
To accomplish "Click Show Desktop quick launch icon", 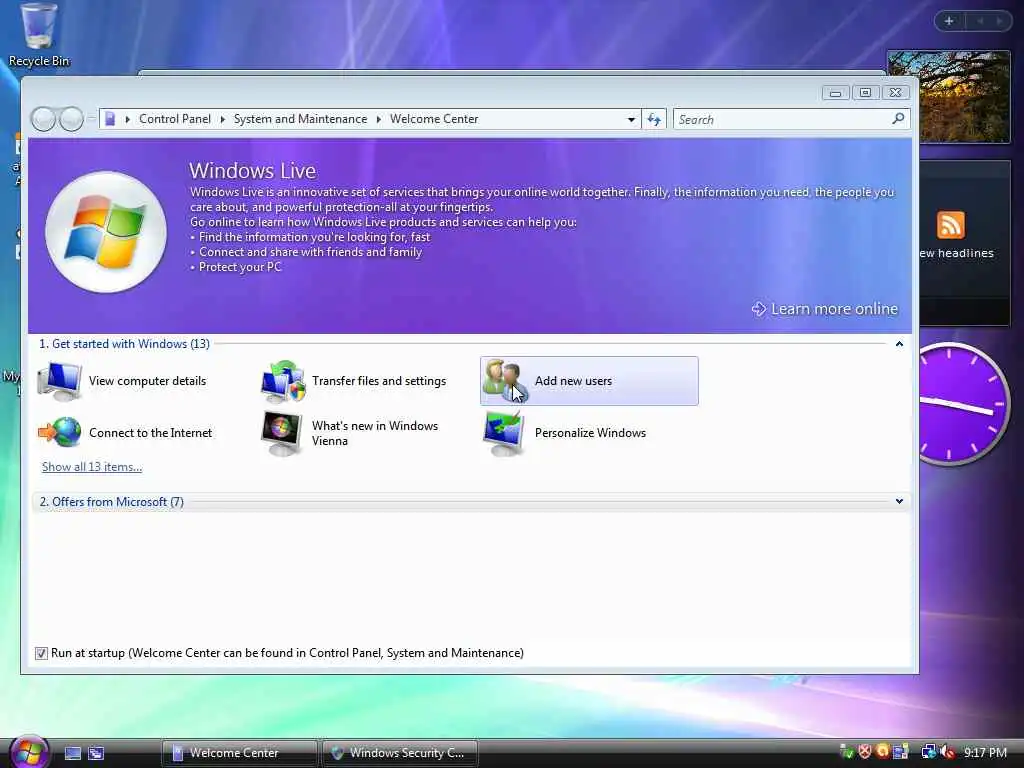I will click(72, 754).
